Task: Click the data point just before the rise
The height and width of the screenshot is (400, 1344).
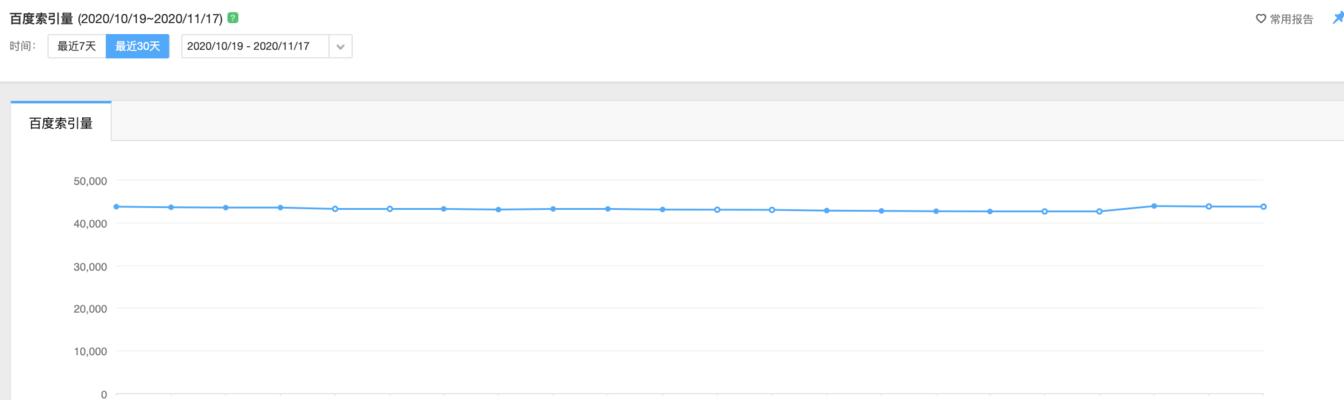Action: (x=1099, y=211)
